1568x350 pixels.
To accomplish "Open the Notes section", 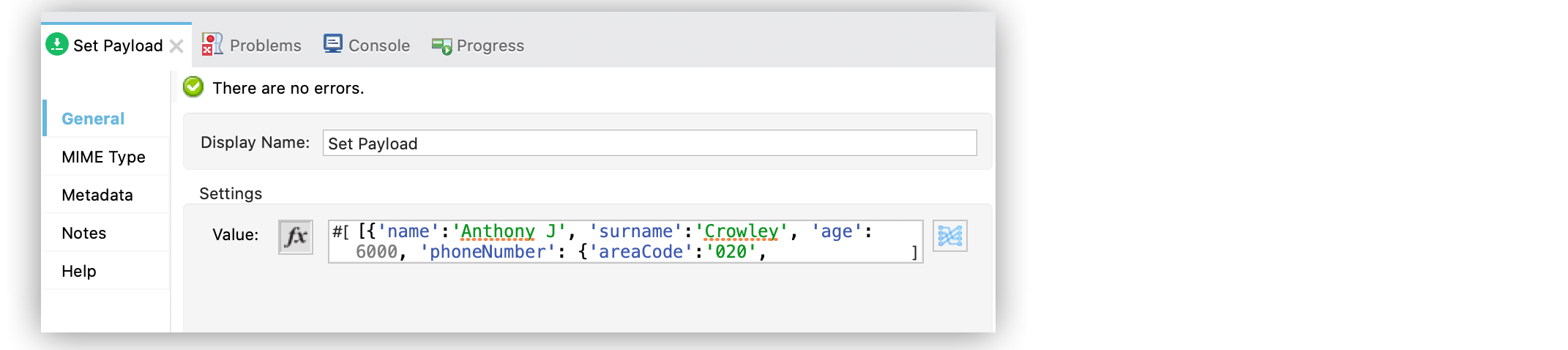I will 84,233.
